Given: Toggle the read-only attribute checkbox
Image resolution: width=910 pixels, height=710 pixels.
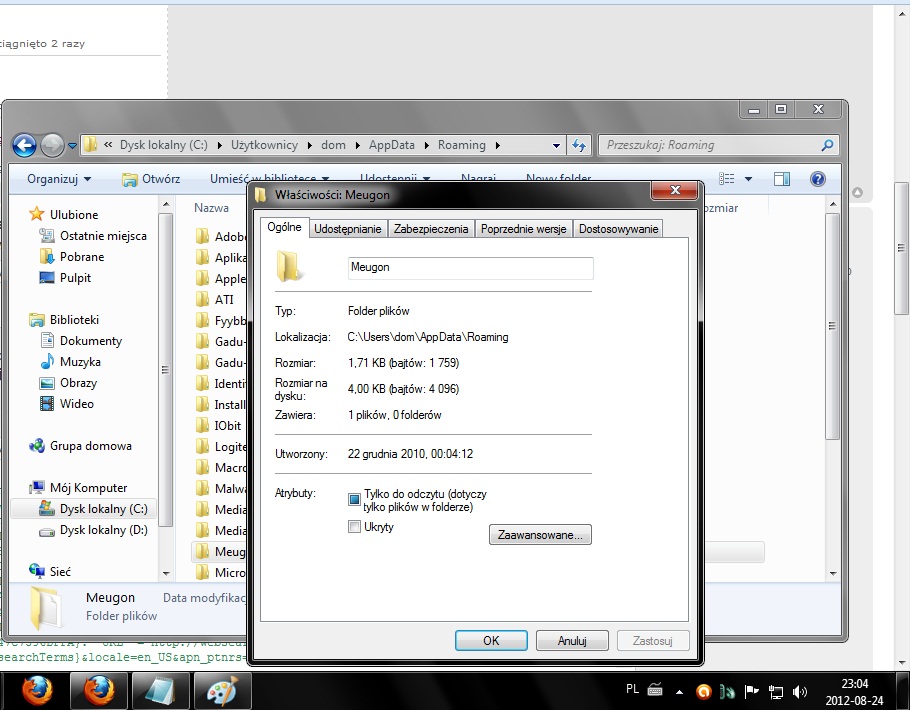Looking at the screenshot, I should (x=354, y=499).
